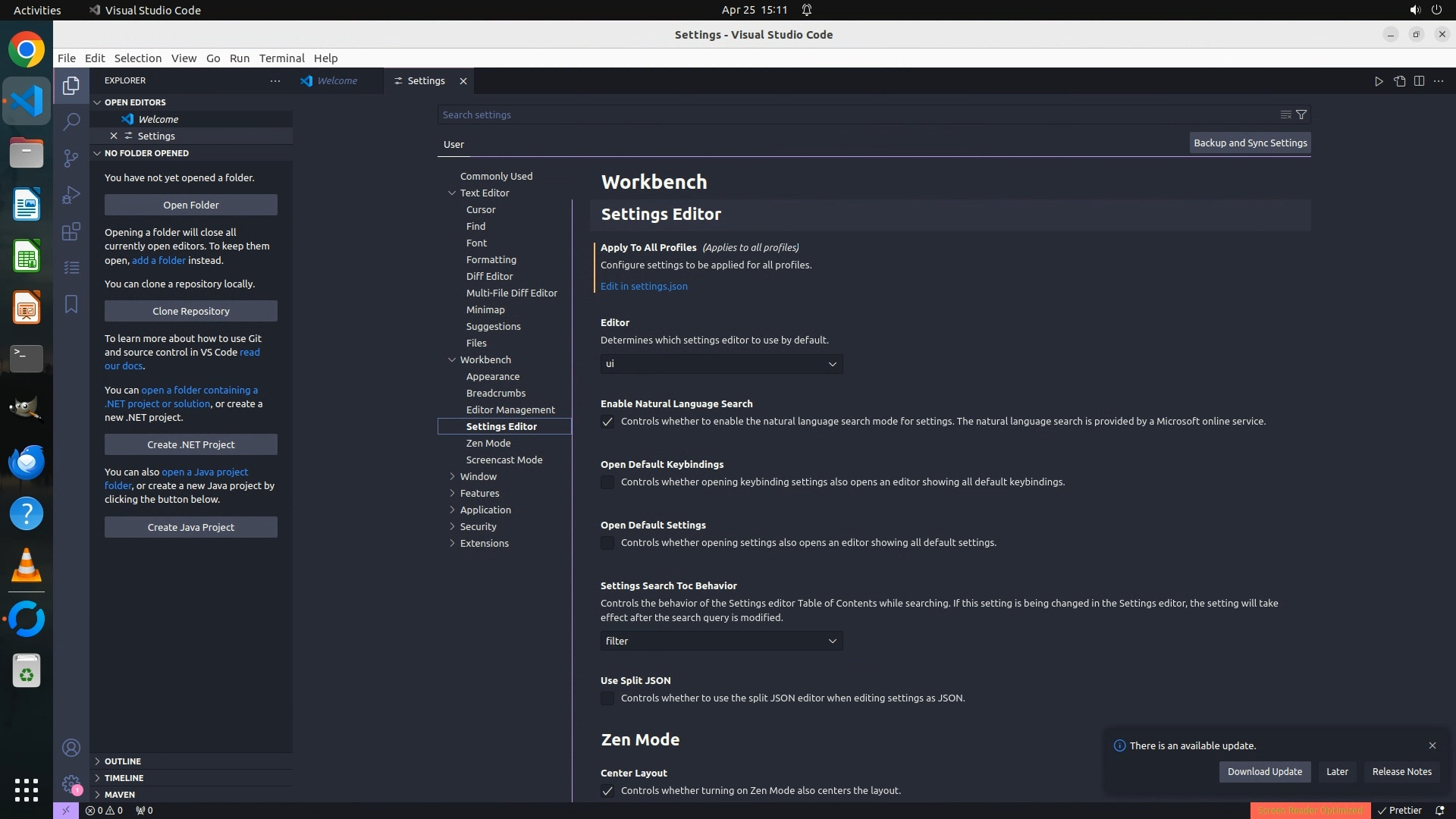Open the Source Control view
Viewport: 1456px width, 819px height.
[71, 158]
